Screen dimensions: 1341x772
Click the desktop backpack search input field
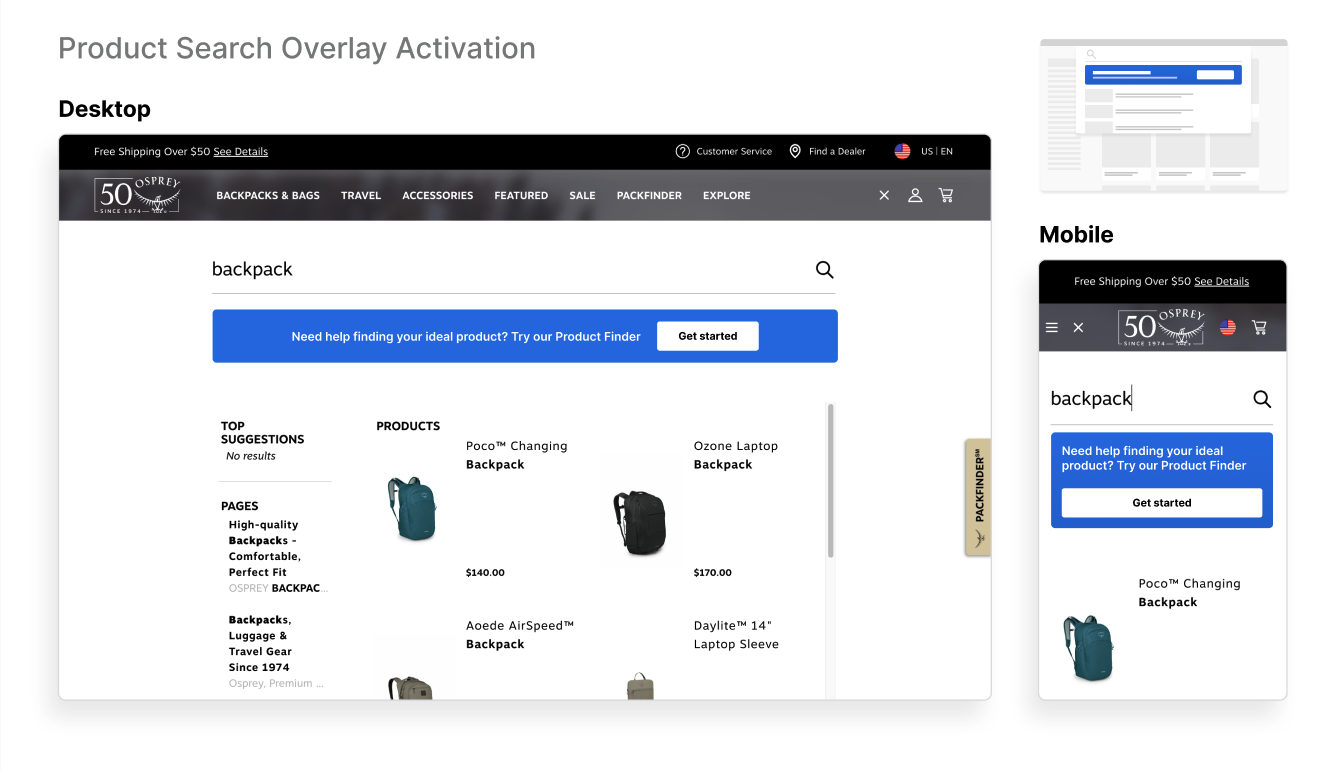click(x=510, y=270)
